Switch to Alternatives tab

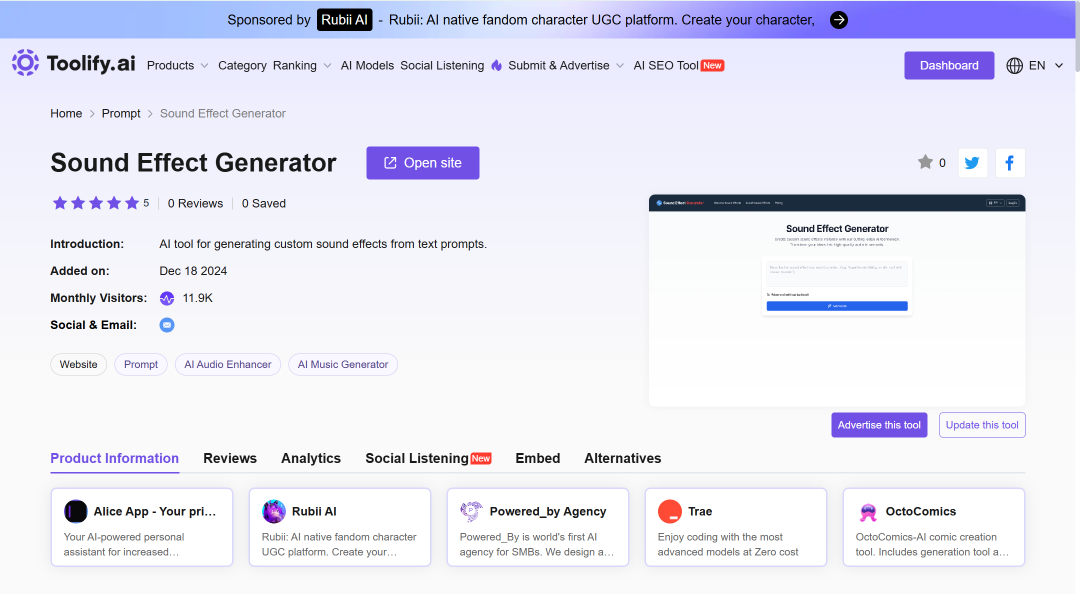pos(623,458)
